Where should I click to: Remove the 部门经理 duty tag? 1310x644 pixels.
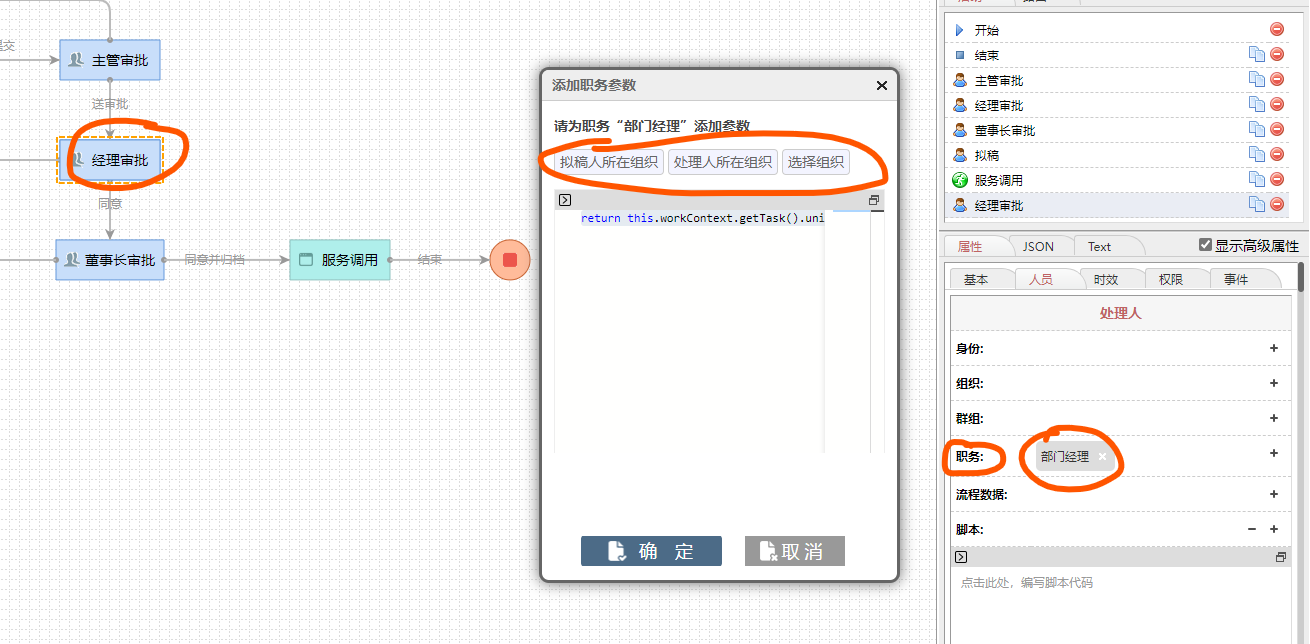point(1103,457)
